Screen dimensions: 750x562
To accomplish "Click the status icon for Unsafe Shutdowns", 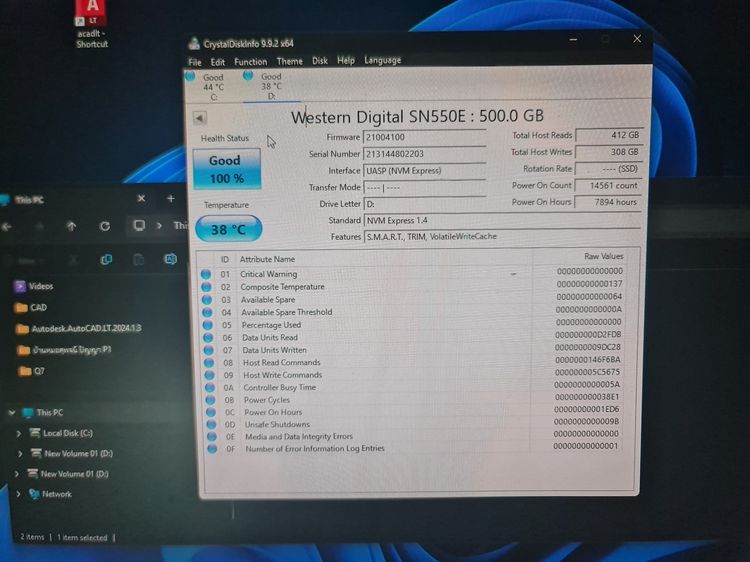I will pyautogui.click(x=211, y=424).
